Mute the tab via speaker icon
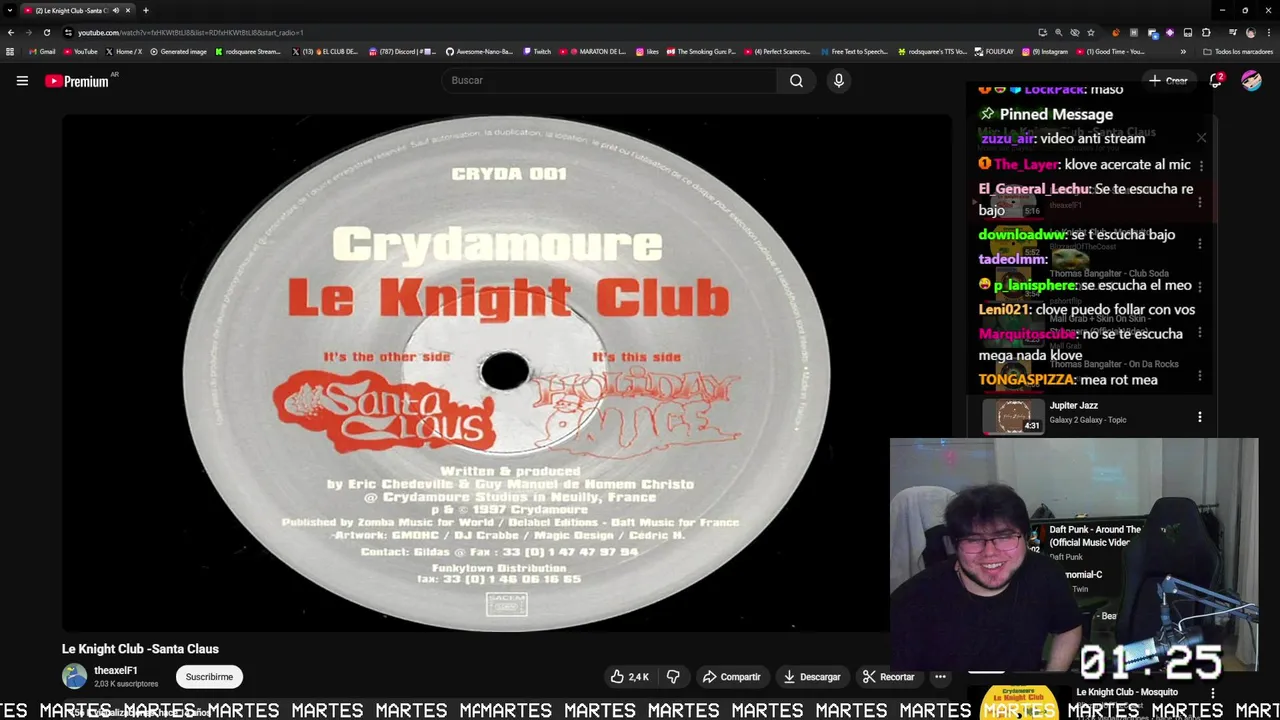 [x=116, y=10]
